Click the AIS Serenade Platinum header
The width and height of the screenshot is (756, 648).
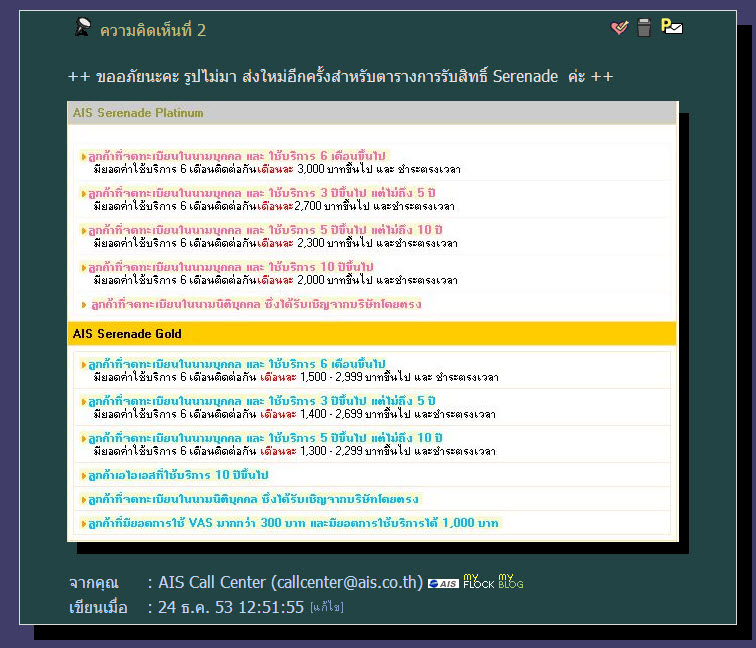tap(372, 113)
